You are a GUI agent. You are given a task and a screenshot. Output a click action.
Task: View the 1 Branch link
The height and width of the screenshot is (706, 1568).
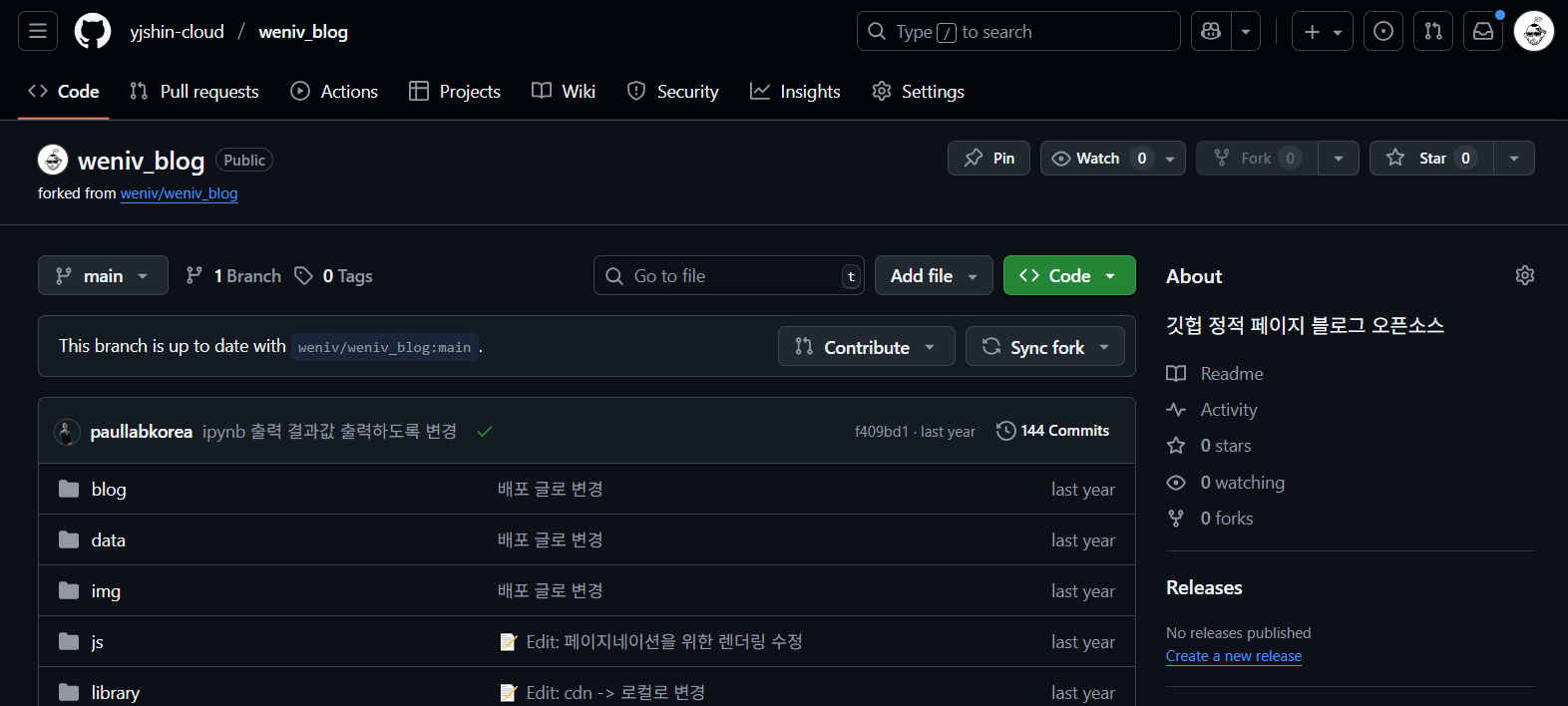[233, 275]
